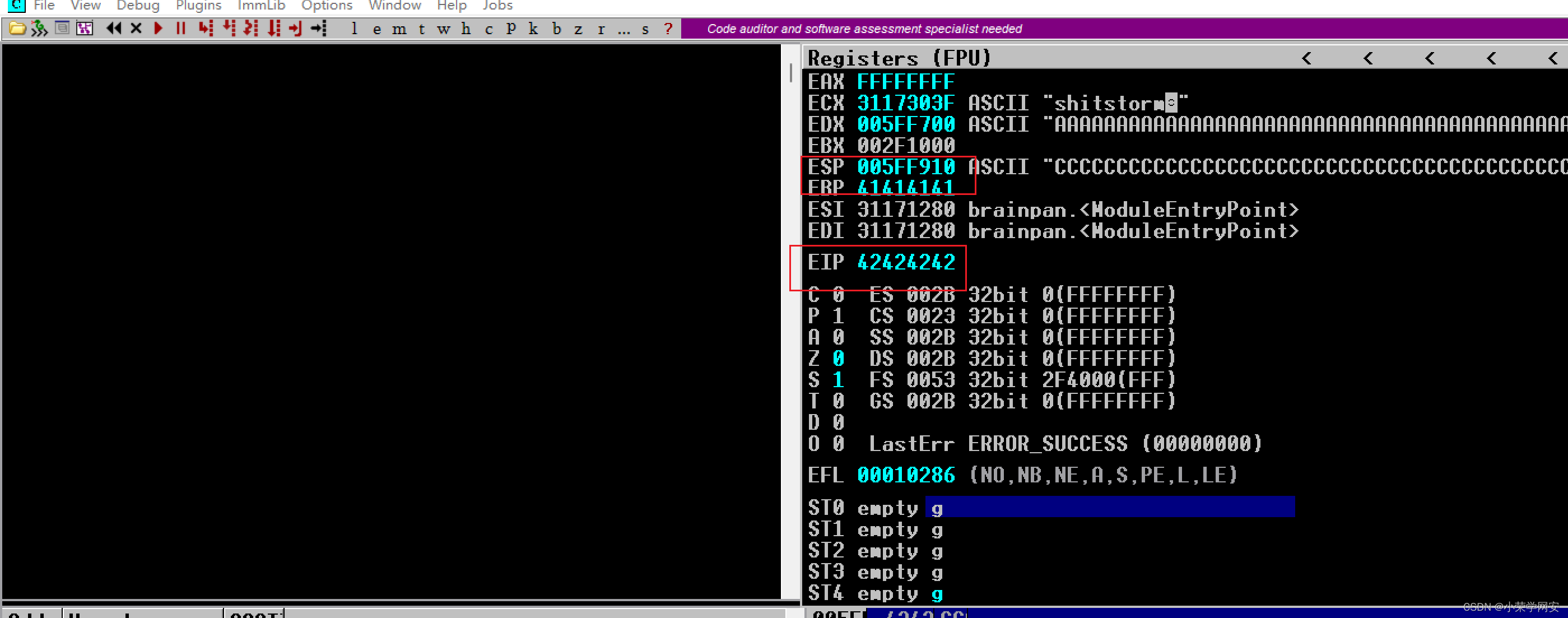Select the EIP value 42424242
This screenshot has height=618, width=1568.
click(x=906, y=262)
